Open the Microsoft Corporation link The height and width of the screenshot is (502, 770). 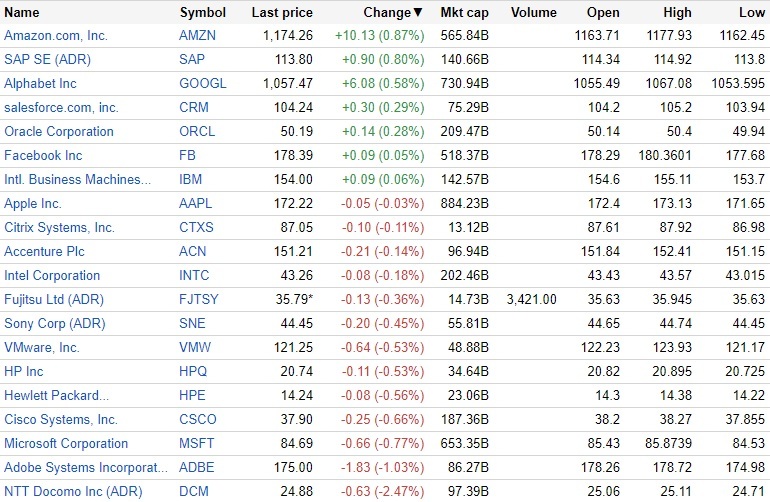click(x=66, y=444)
